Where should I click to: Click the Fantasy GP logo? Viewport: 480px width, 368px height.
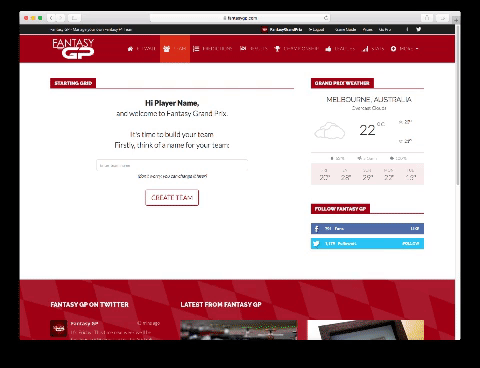click(73, 49)
